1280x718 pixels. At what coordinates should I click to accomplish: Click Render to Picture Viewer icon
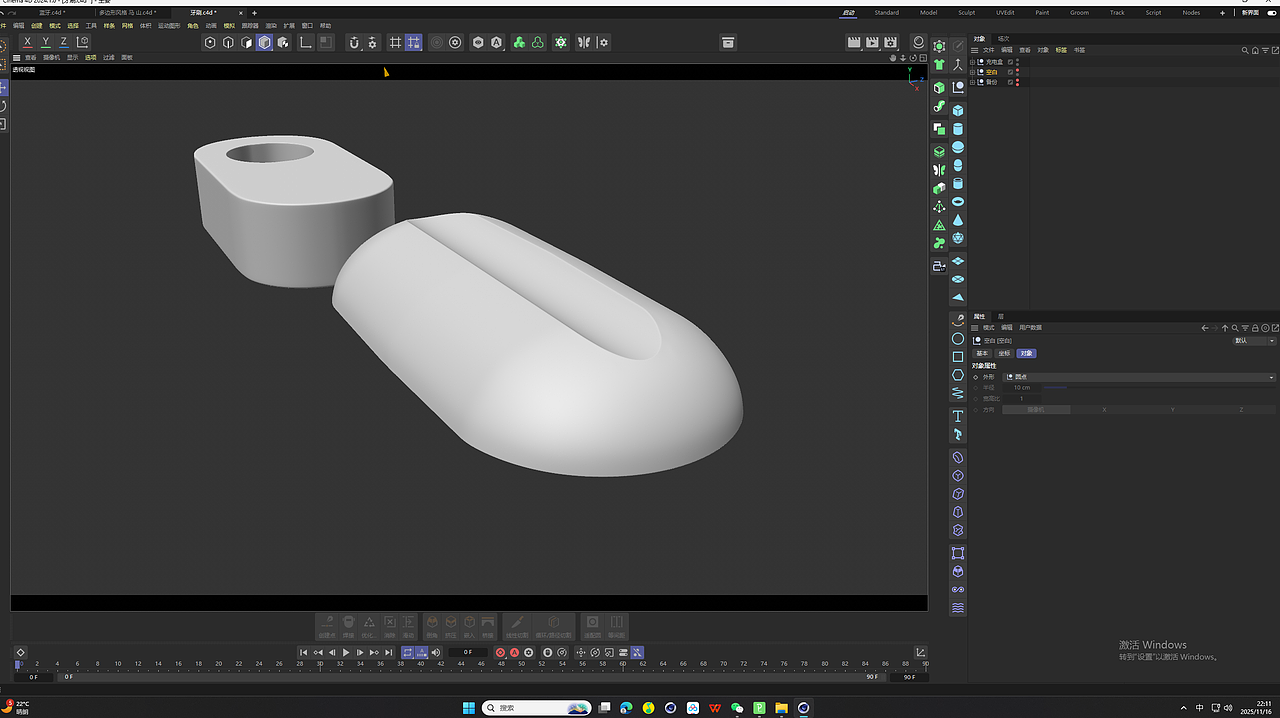(x=872, y=42)
